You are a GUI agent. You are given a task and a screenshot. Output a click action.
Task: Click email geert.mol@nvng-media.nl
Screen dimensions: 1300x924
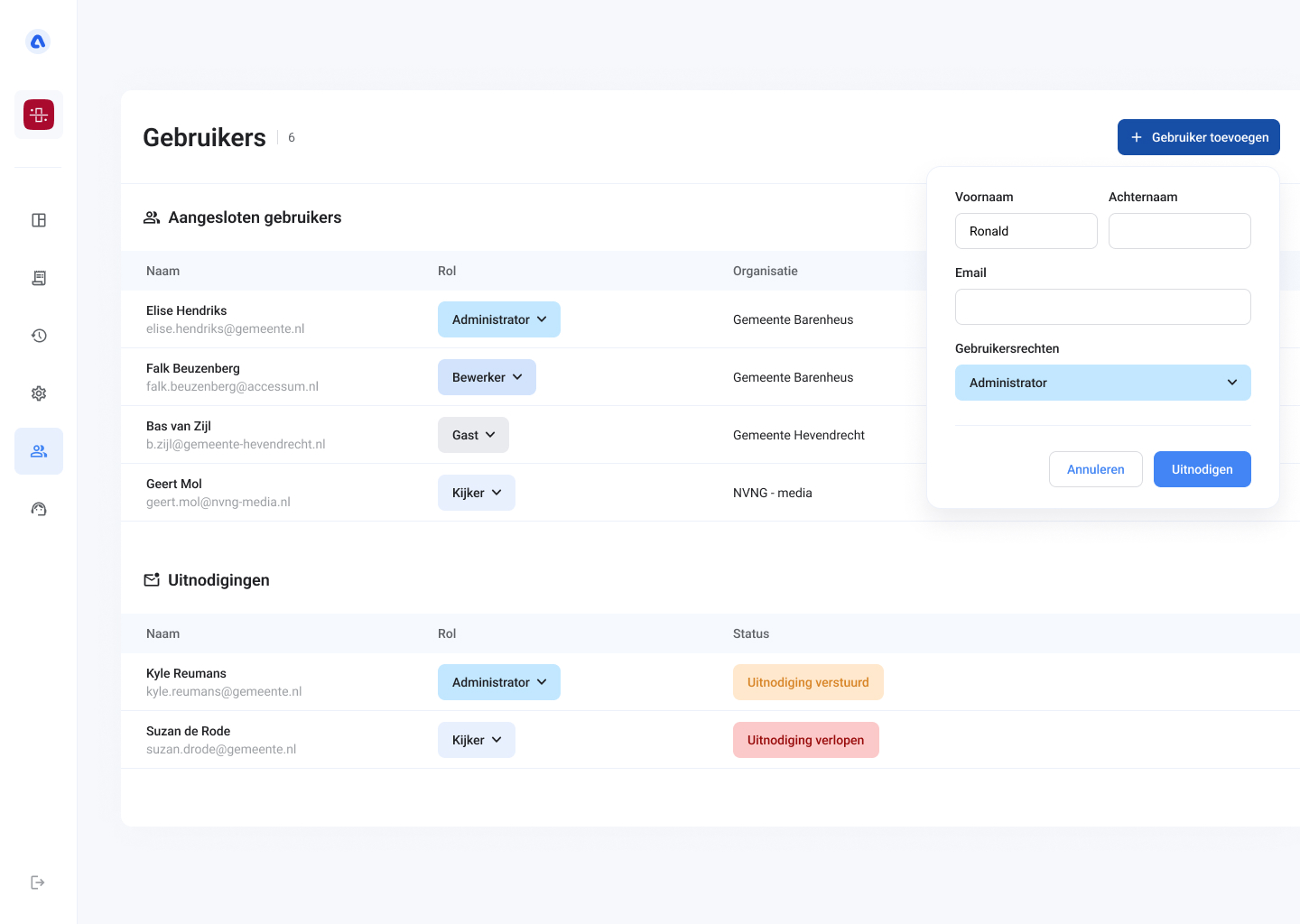point(218,502)
